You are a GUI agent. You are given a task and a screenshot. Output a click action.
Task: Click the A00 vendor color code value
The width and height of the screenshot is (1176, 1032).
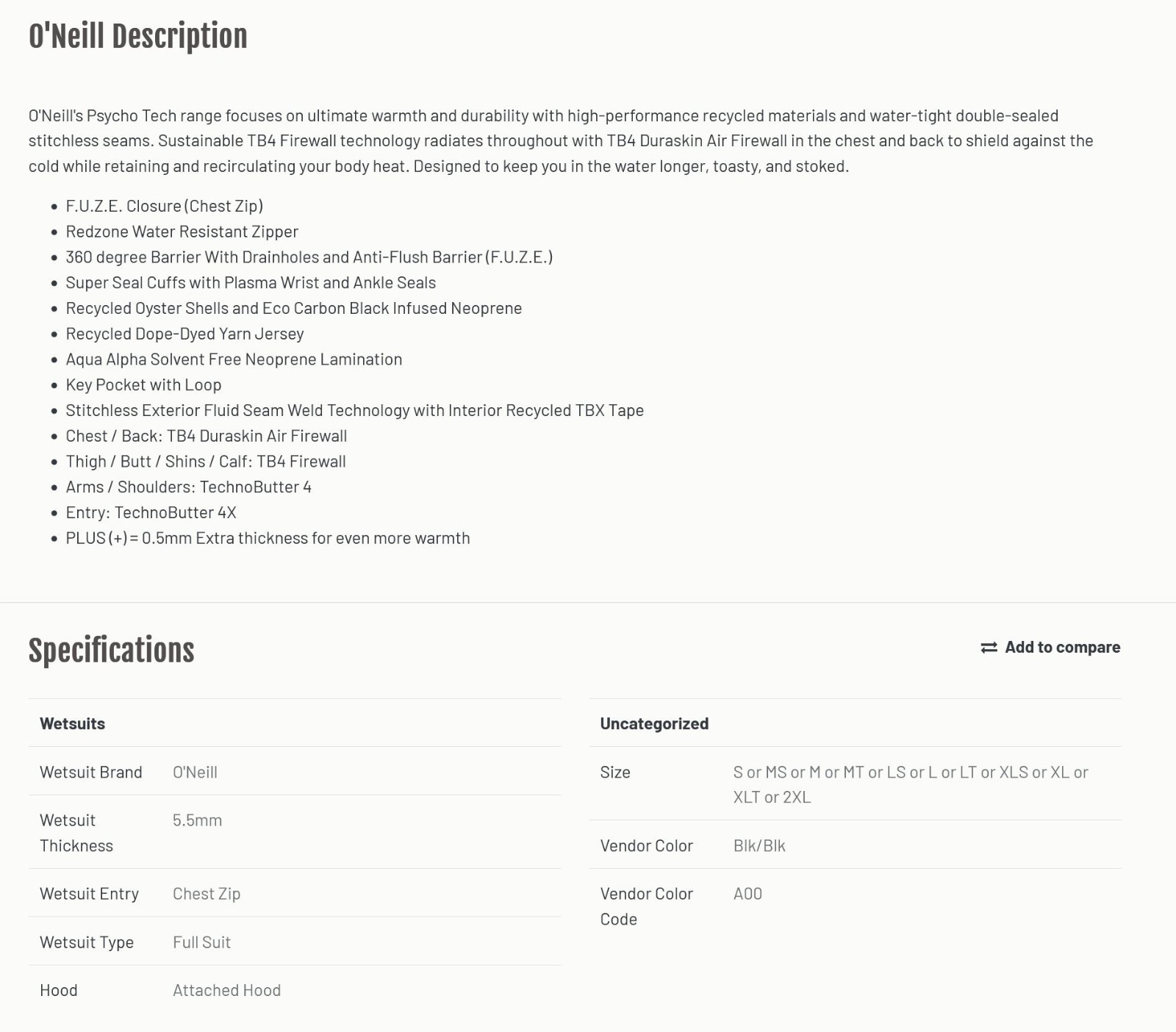click(x=747, y=894)
